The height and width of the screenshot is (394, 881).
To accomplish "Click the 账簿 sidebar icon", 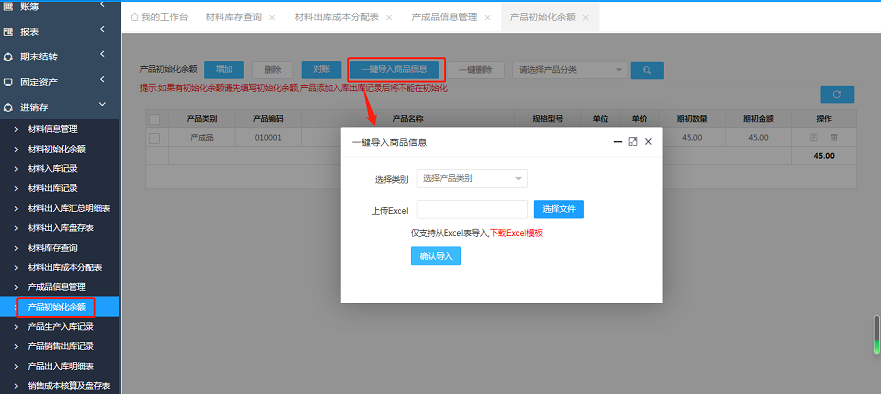I will tap(8, 7).
